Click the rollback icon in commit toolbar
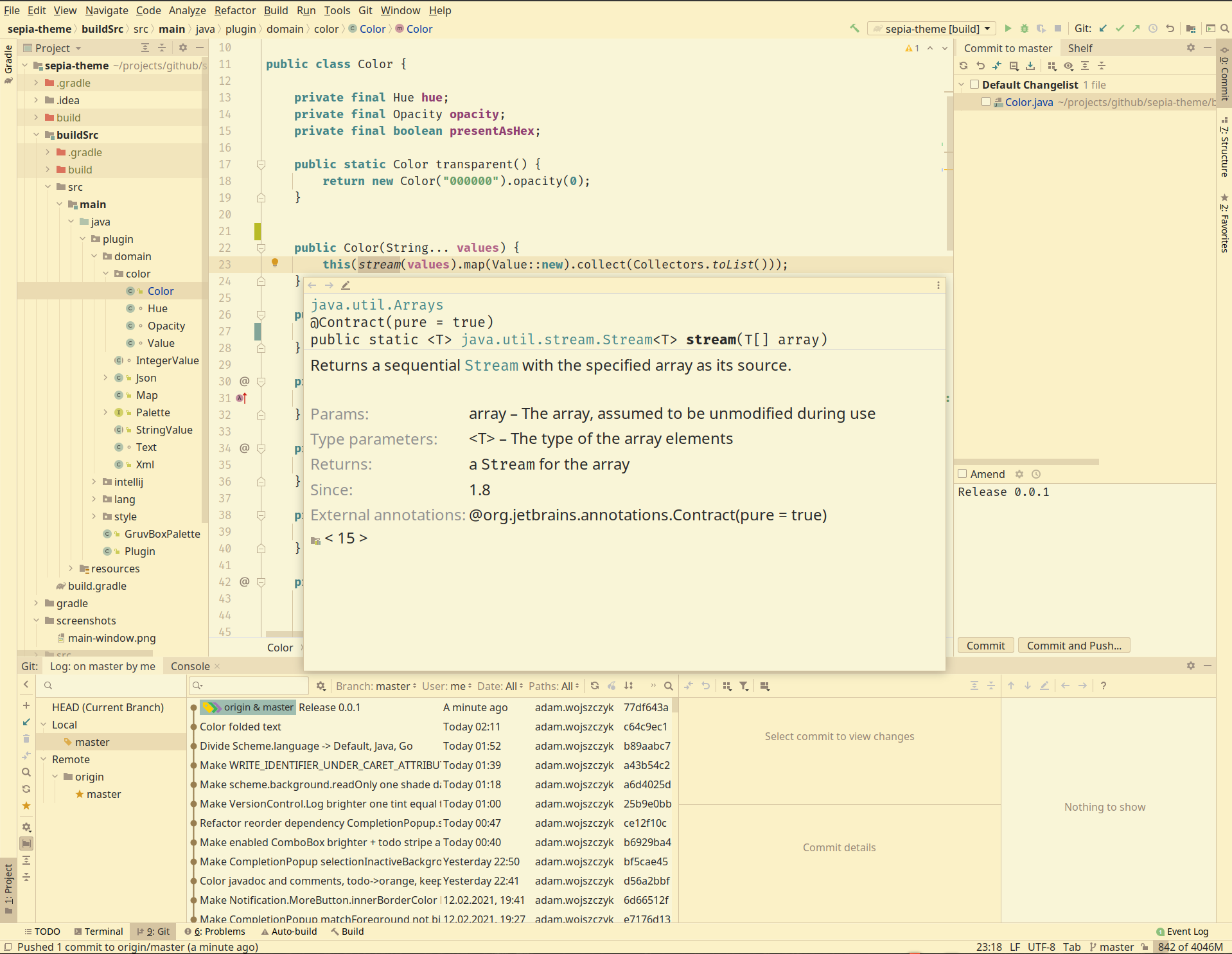The height and width of the screenshot is (954, 1232). (x=980, y=66)
